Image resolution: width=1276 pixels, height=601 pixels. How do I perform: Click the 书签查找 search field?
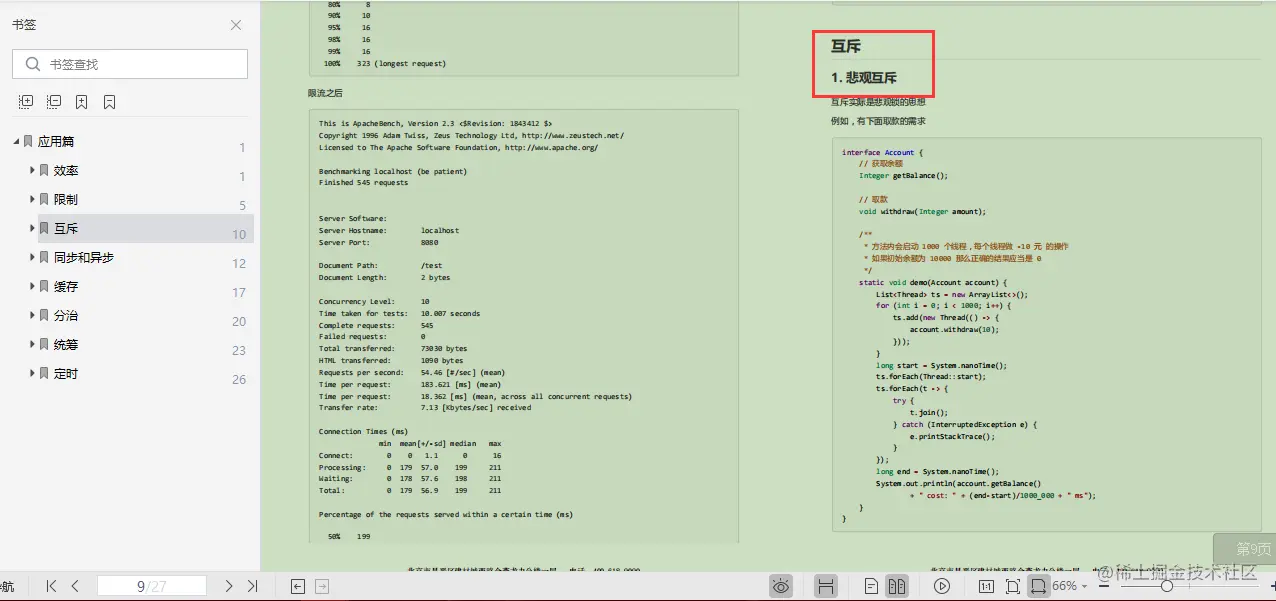click(x=130, y=64)
